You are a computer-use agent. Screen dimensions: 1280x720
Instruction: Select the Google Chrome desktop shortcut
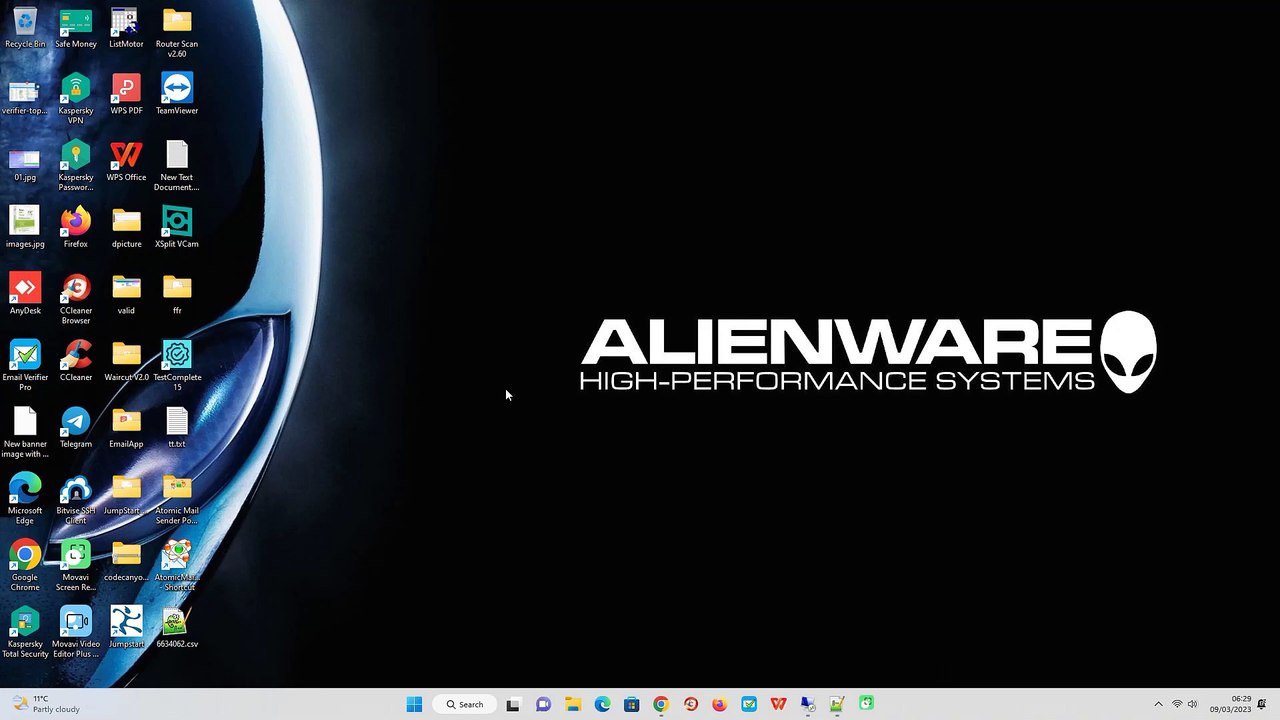pyautogui.click(x=25, y=566)
